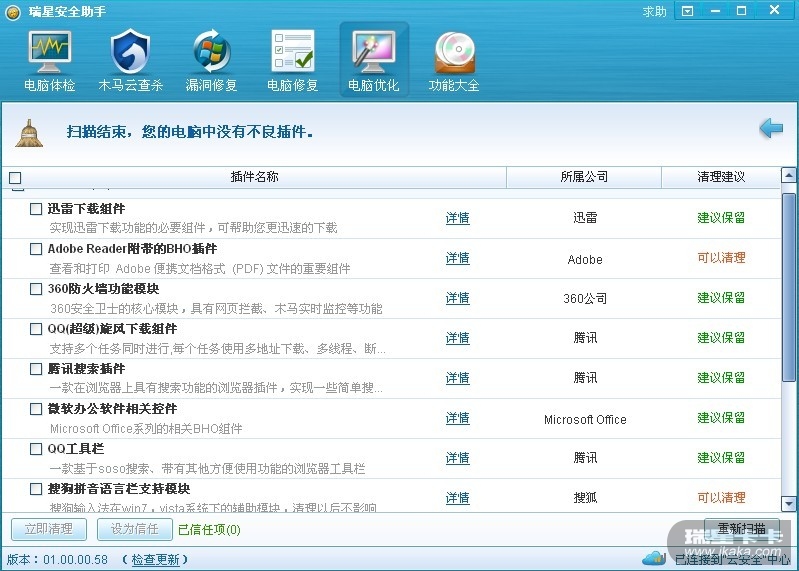The width and height of the screenshot is (799, 571).
Task: Click 建议保留 suggestion for 迅雷 row
Action: tap(721, 218)
